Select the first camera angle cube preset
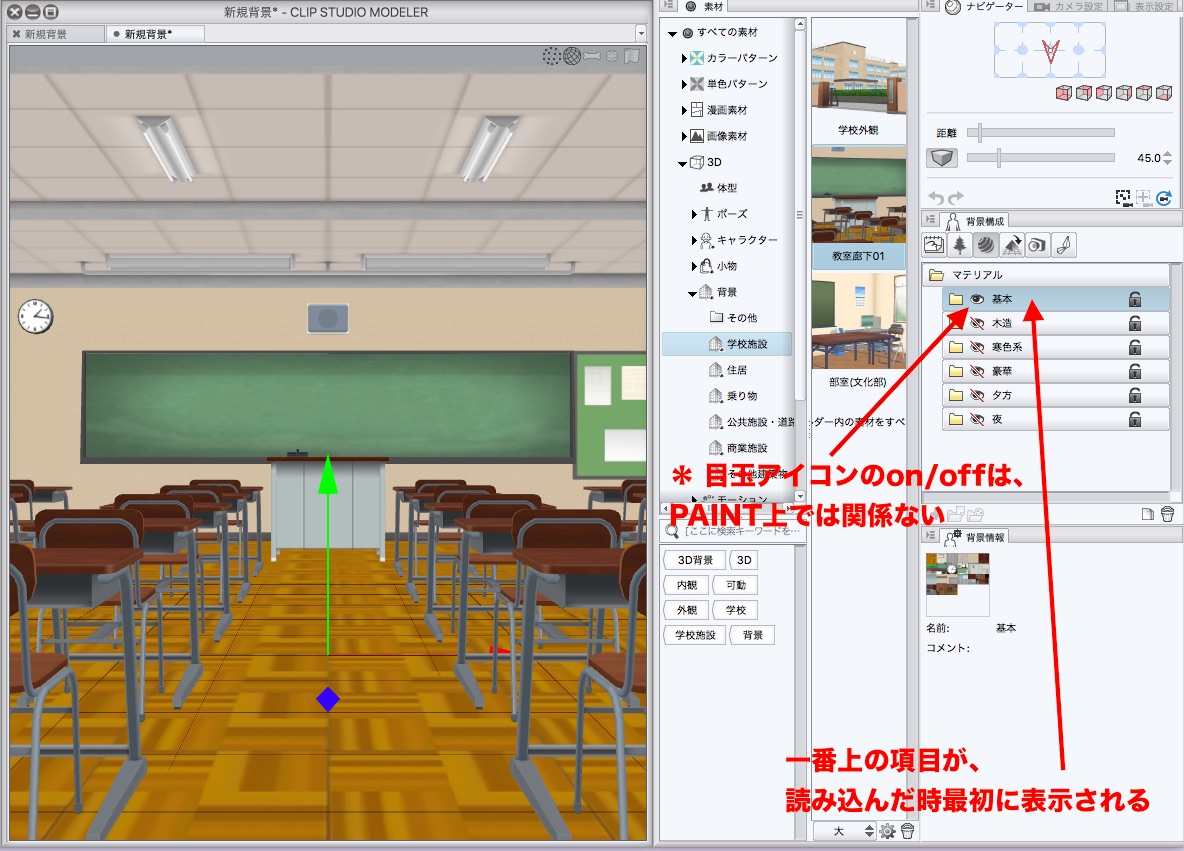The height and width of the screenshot is (851, 1184). pos(1063,93)
